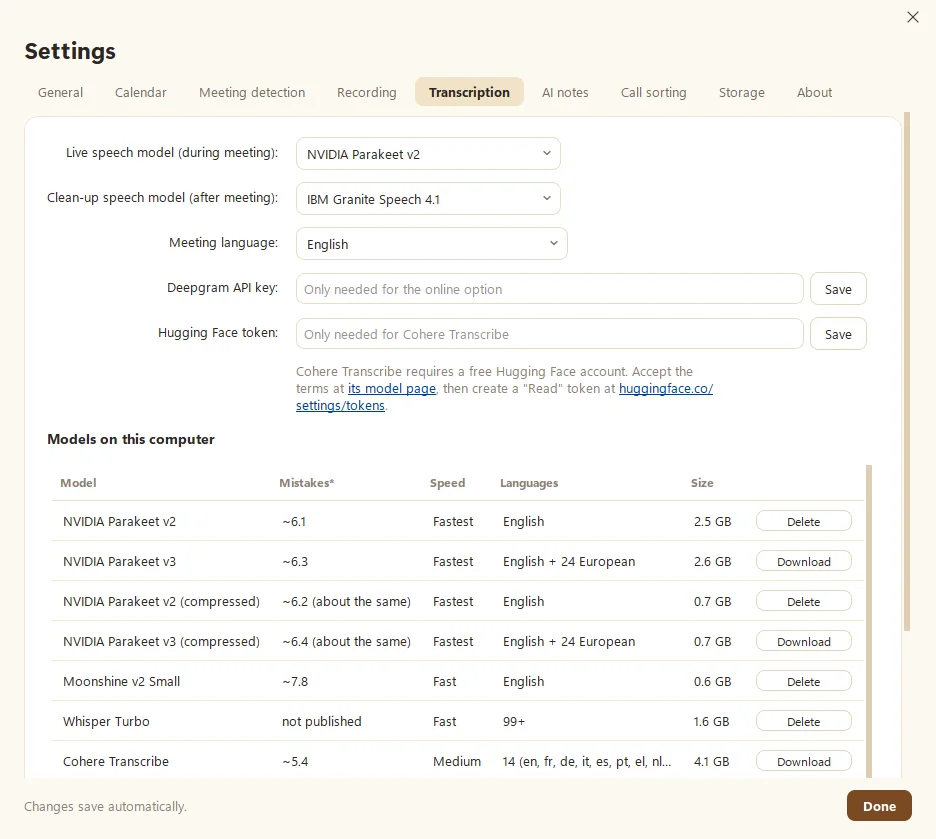936x839 pixels.
Task: Open the 'its model page' link
Action: tap(392, 388)
